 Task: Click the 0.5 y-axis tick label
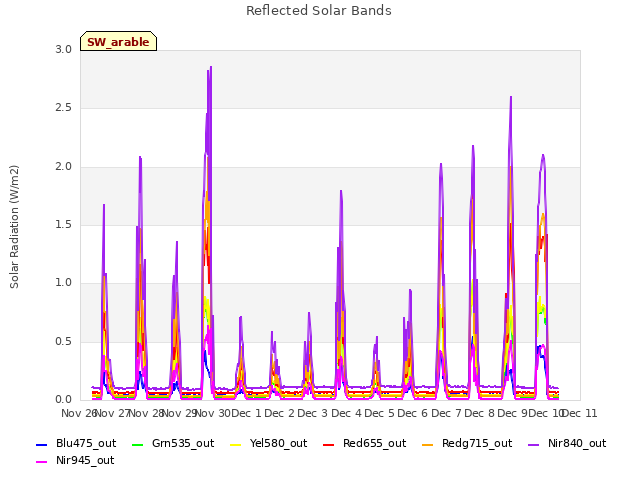click(x=63, y=342)
